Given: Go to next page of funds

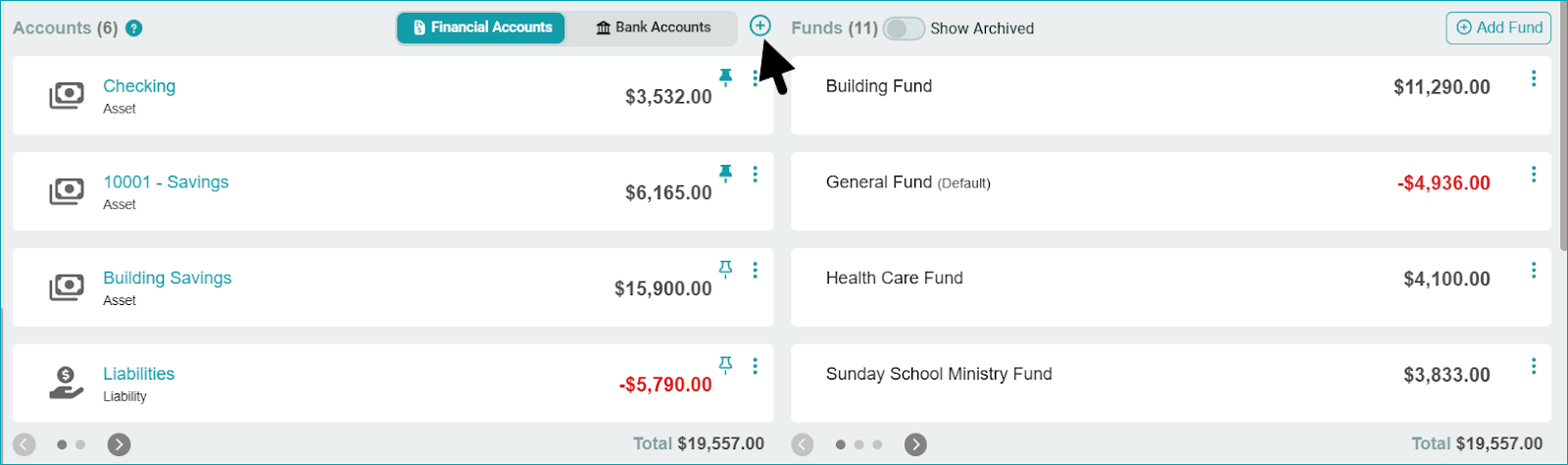Looking at the screenshot, I should pos(915,444).
